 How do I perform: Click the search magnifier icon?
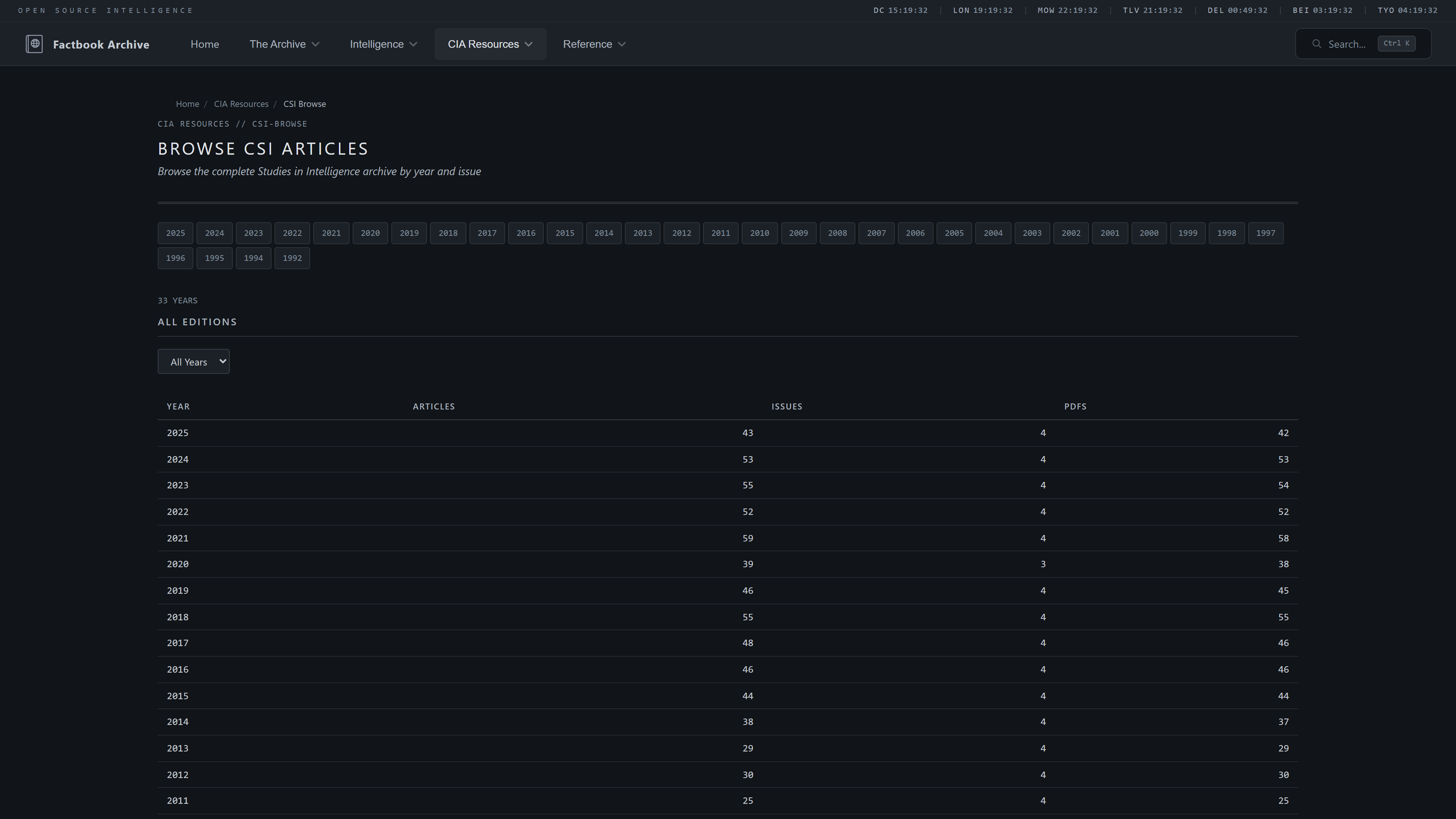pos(1316,44)
